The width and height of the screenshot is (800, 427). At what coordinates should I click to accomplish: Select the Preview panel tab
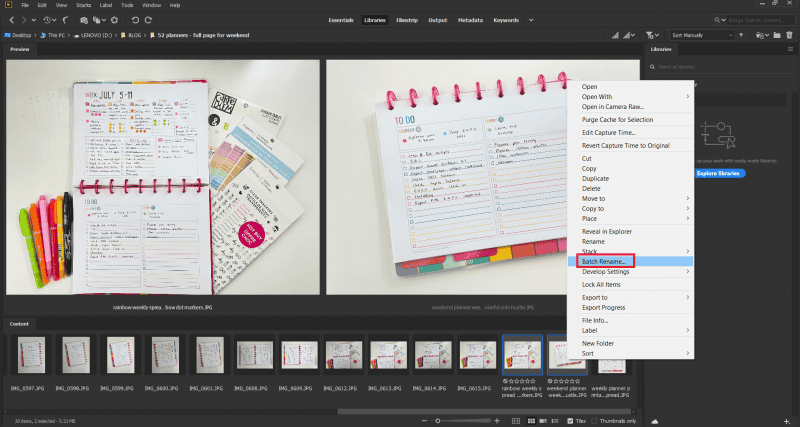(x=20, y=49)
